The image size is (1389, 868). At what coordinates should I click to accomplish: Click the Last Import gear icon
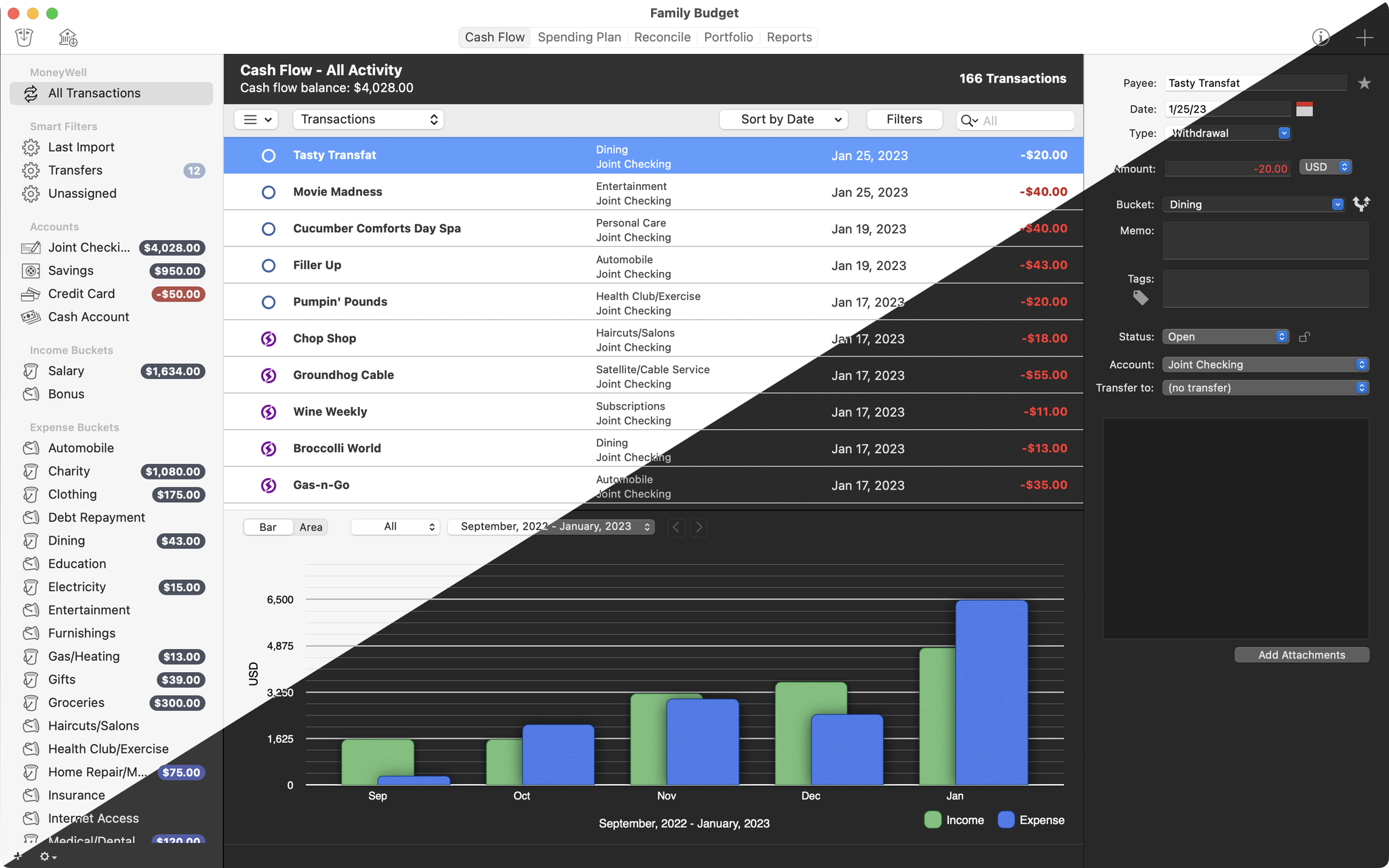pos(31,147)
